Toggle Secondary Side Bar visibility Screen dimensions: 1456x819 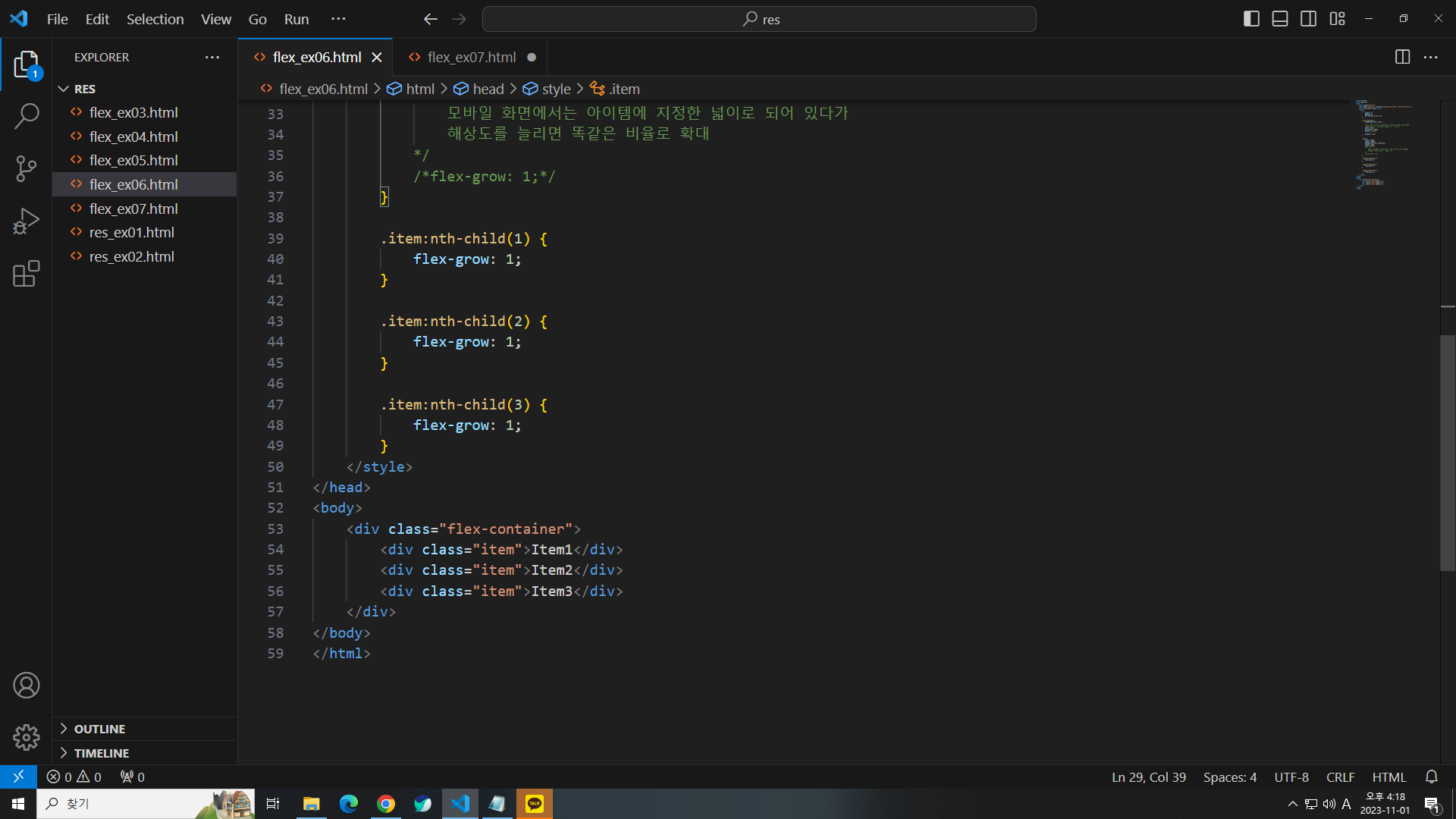(x=1308, y=19)
